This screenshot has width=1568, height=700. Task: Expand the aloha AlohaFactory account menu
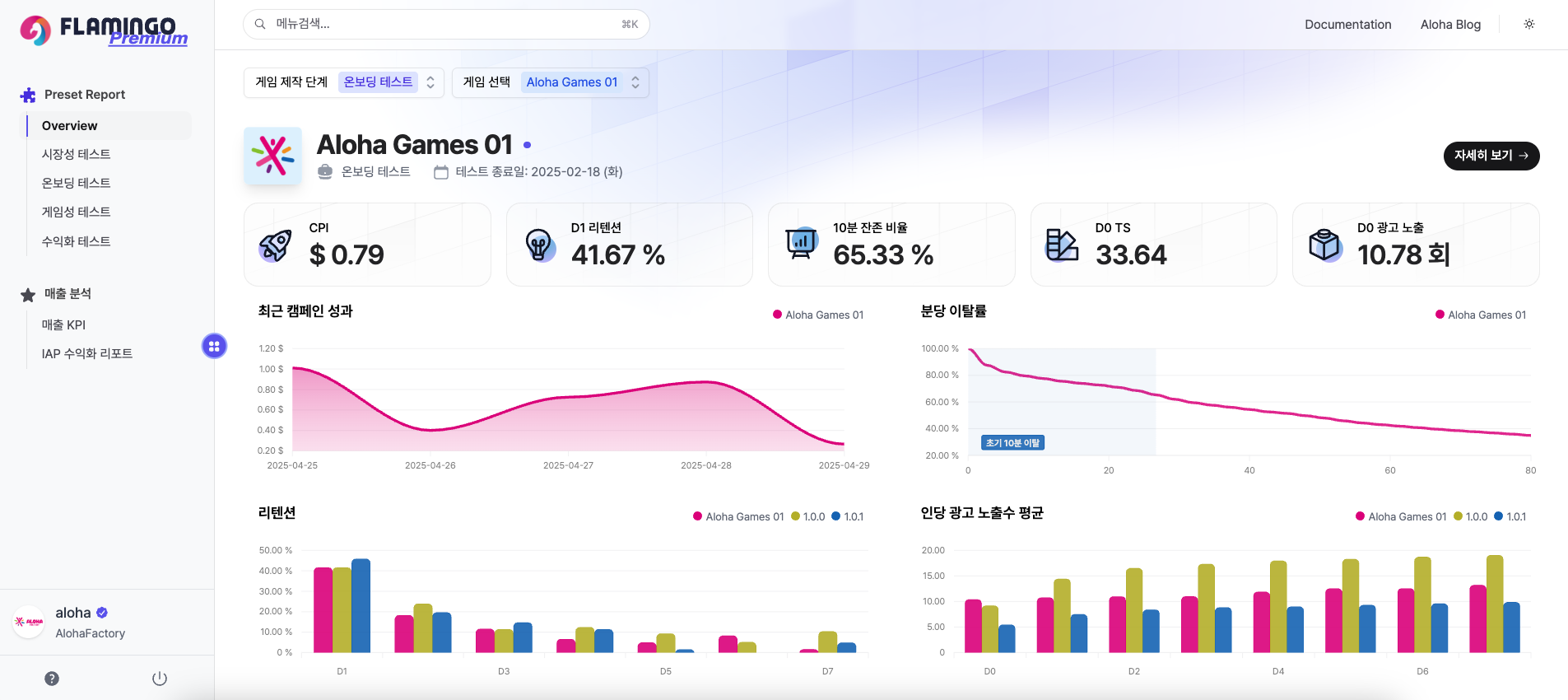(91, 623)
